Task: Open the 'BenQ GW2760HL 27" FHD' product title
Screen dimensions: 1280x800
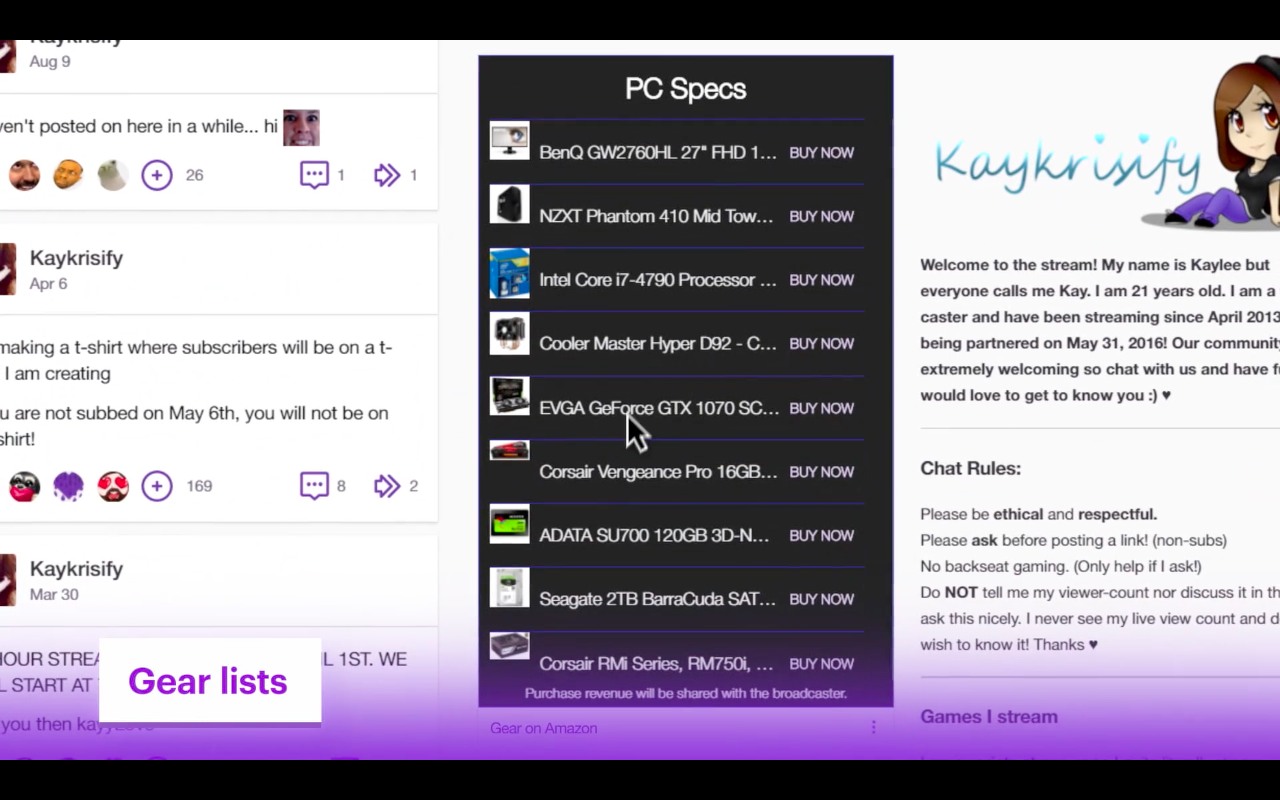Action: tap(657, 153)
